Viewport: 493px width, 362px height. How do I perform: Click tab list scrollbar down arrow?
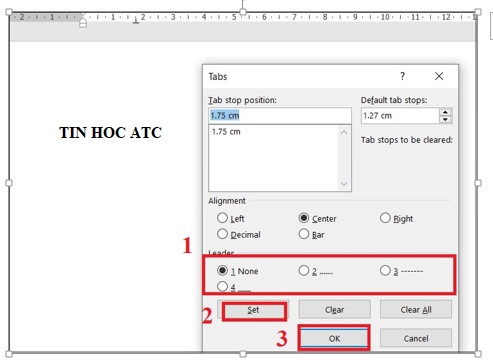point(344,184)
